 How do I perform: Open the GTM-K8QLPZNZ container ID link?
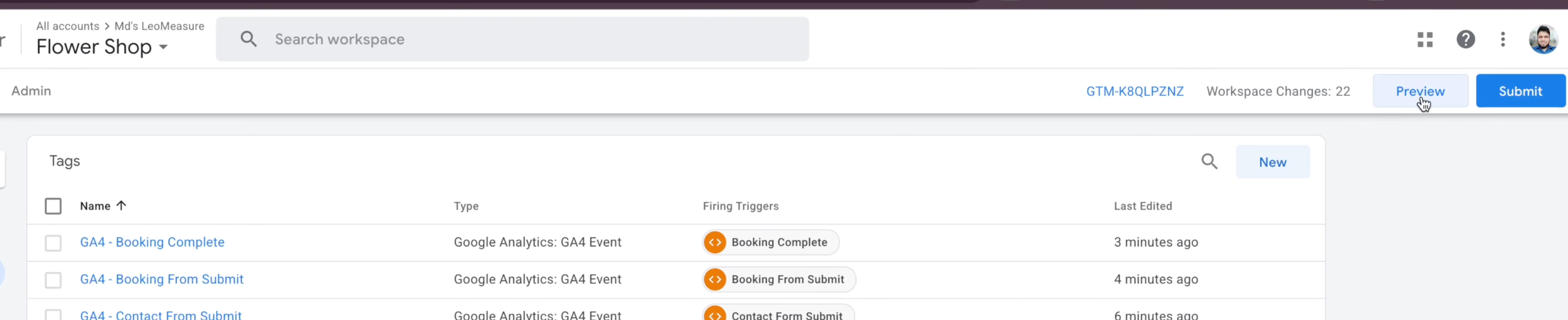pos(1134,91)
